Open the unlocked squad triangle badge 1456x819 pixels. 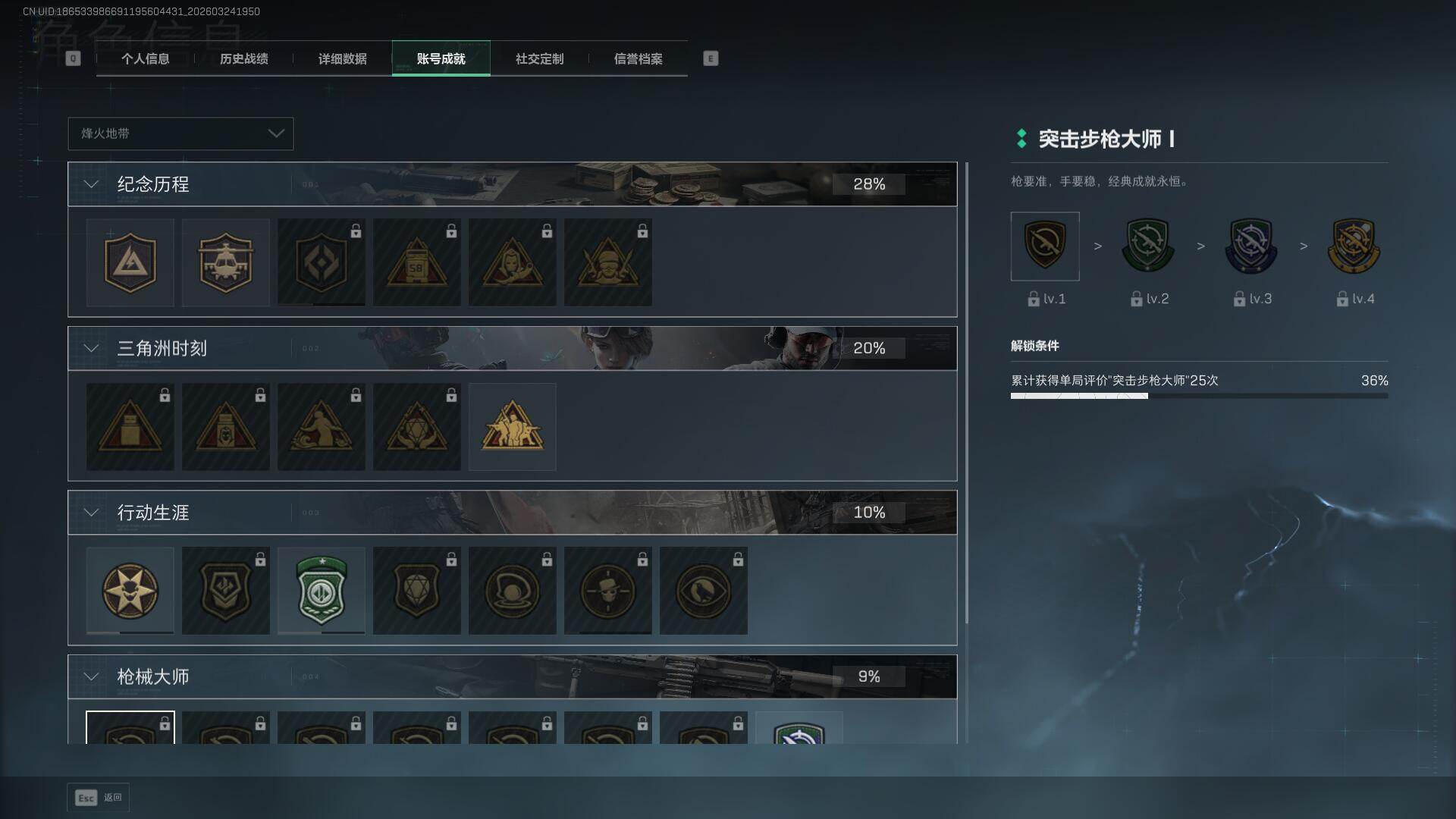click(x=512, y=427)
